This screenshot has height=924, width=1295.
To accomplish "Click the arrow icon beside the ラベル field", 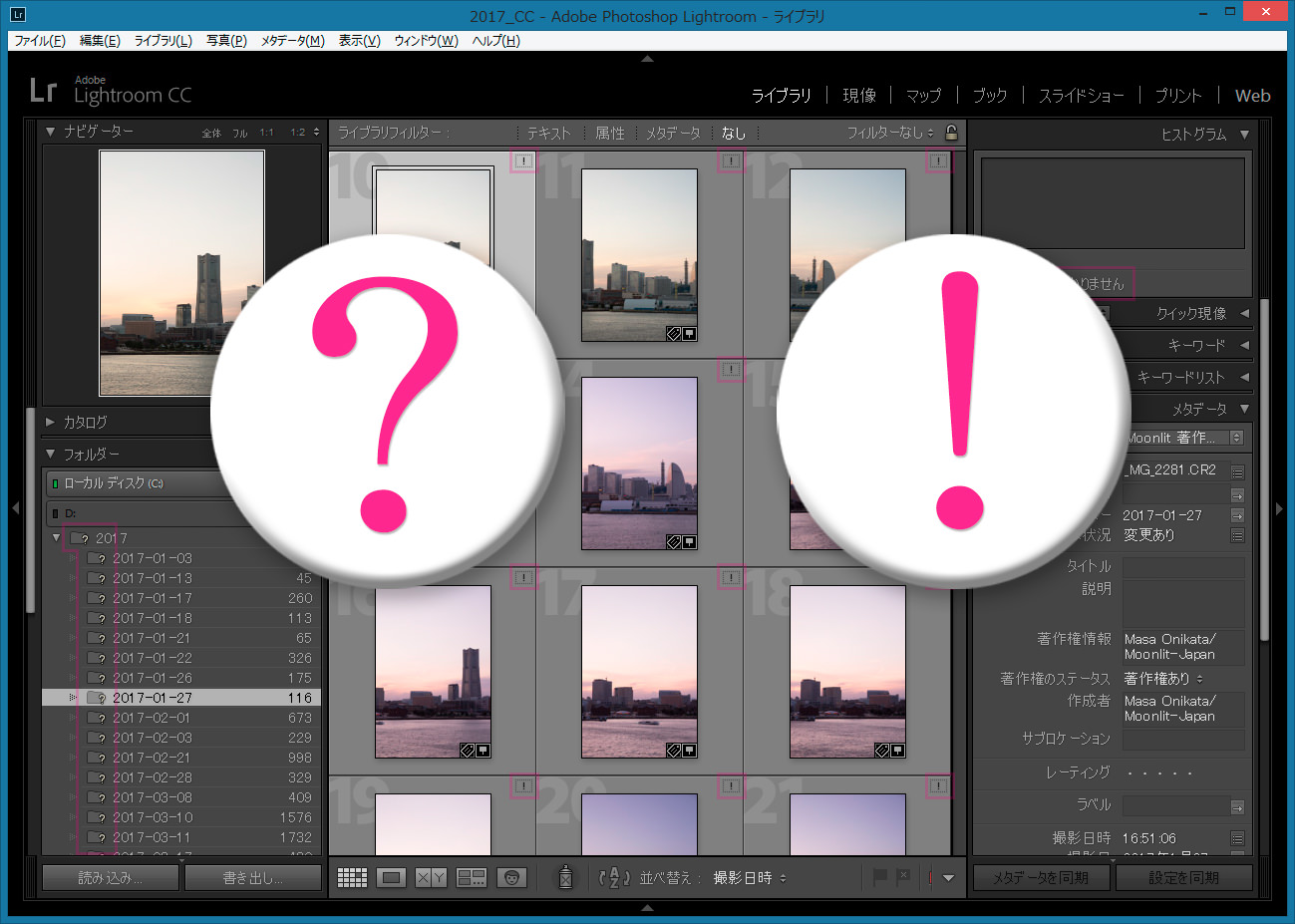I will click(1237, 806).
